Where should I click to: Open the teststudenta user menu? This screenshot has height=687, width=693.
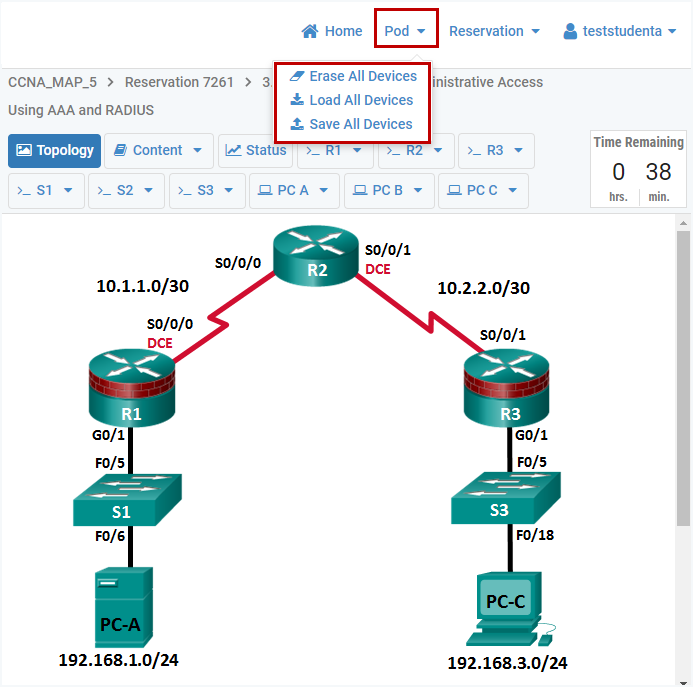click(620, 31)
